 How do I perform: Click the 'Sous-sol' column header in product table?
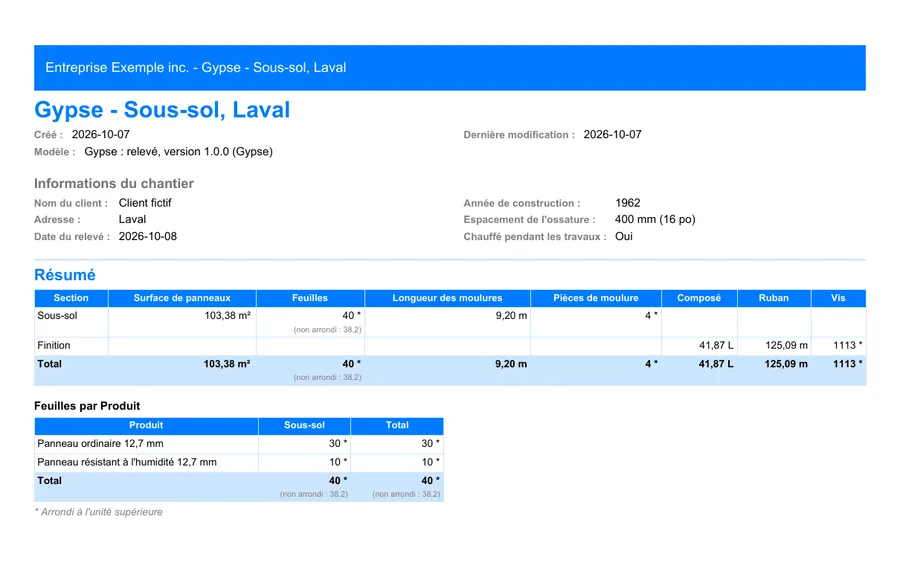(304, 425)
